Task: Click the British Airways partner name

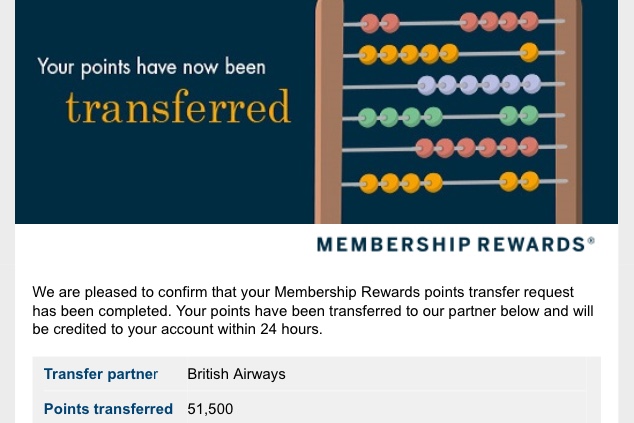Action: [236, 374]
